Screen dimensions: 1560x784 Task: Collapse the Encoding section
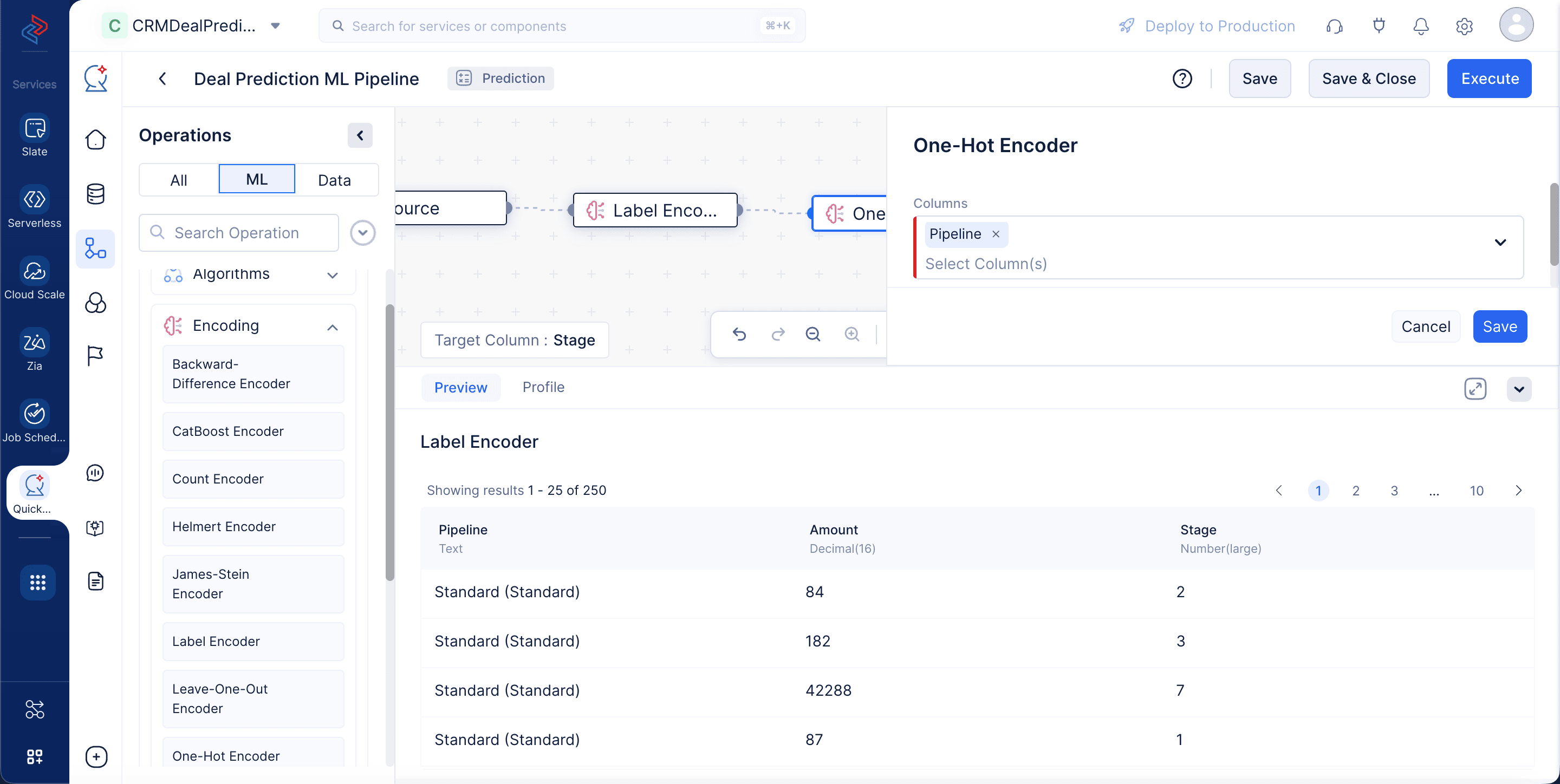[x=333, y=328]
